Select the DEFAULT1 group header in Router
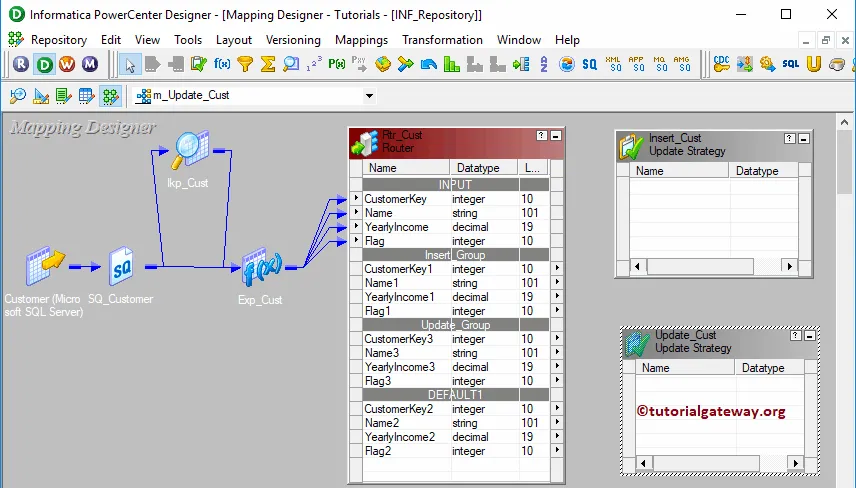Viewport: 856px width, 488px height. [455, 394]
